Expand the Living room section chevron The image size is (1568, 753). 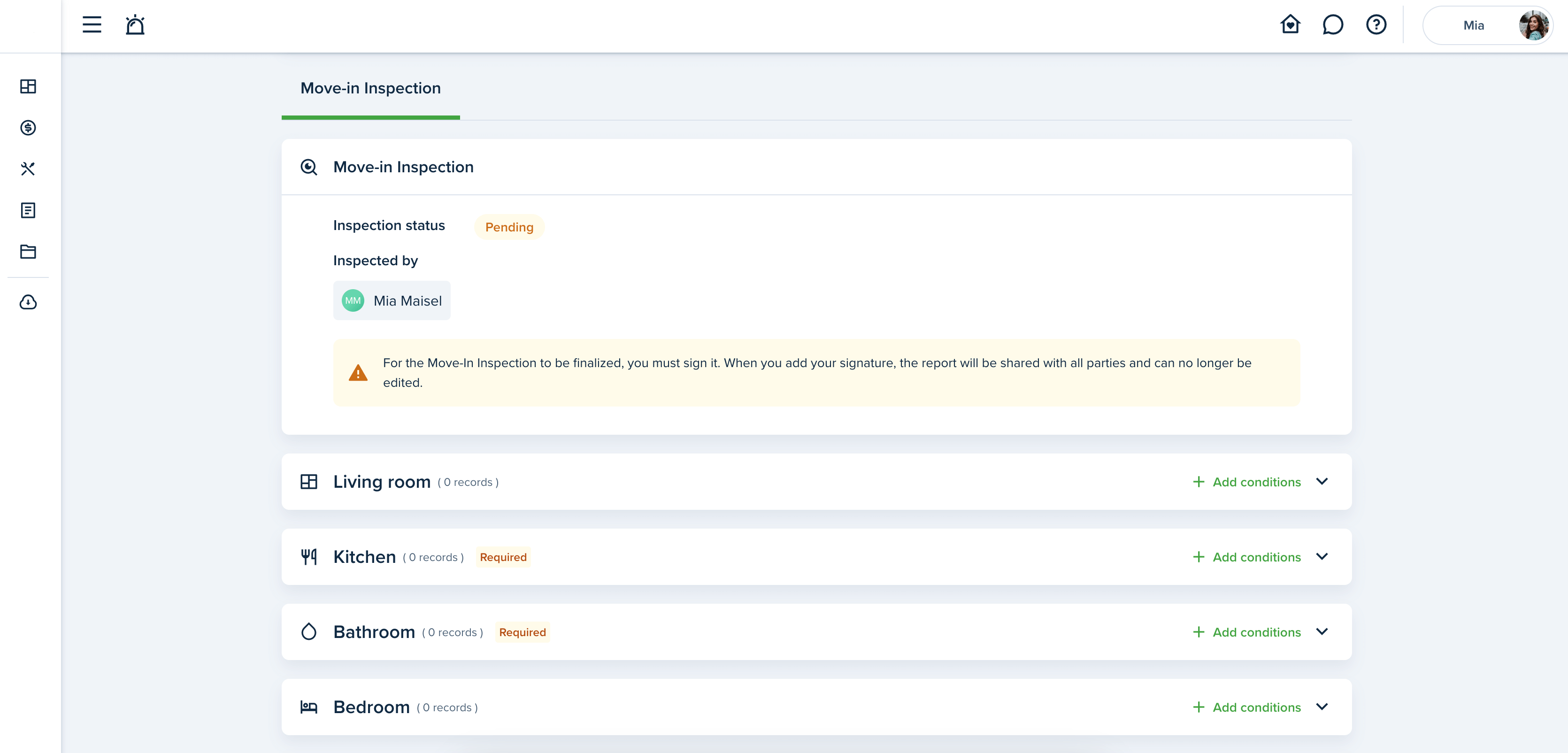pos(1322,482)
